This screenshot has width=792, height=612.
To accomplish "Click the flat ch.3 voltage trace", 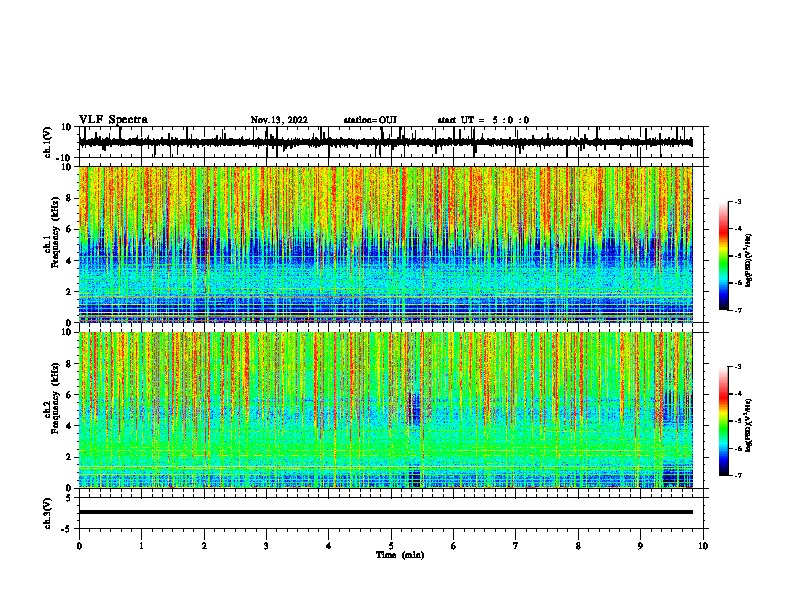I will coord(385,512).
